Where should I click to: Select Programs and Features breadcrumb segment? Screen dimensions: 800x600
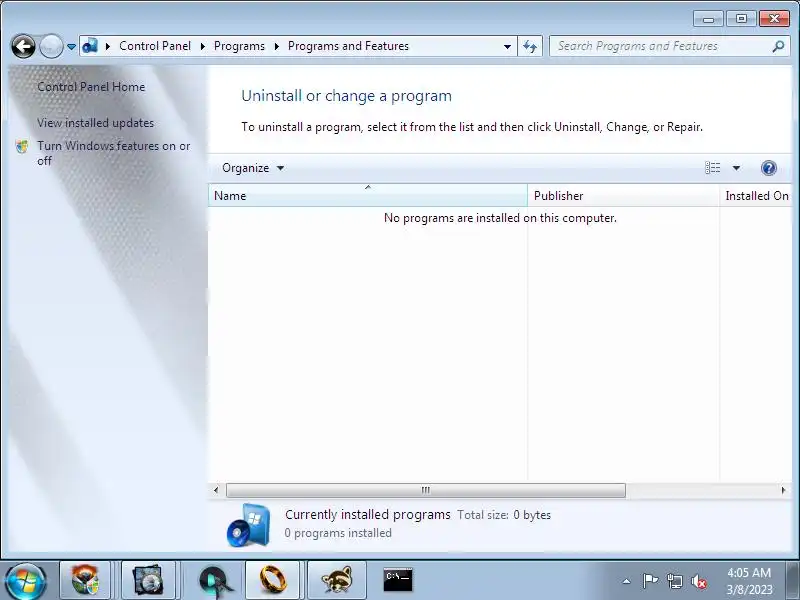pos(348,46)
